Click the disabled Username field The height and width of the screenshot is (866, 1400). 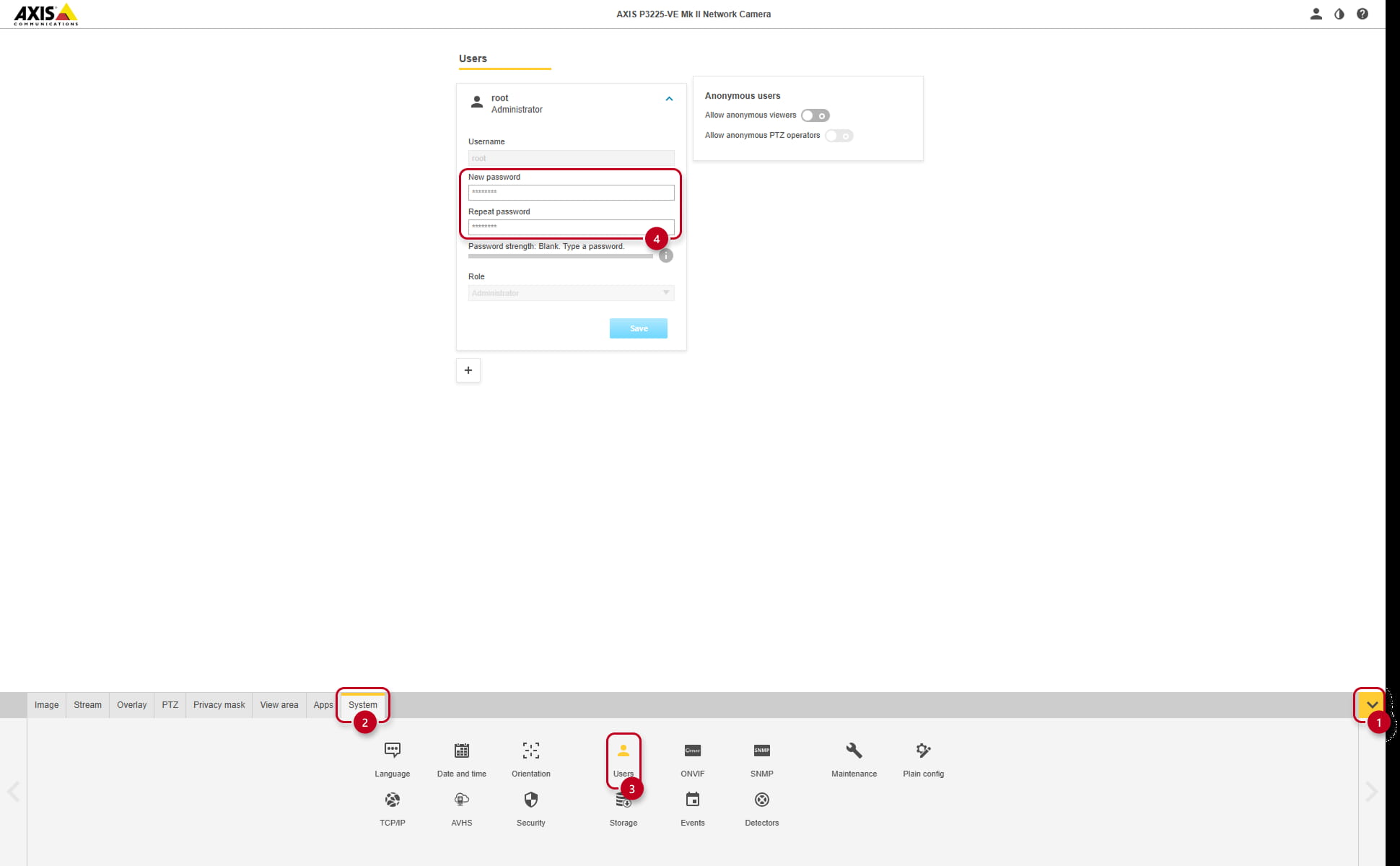[x=571, y=158]
